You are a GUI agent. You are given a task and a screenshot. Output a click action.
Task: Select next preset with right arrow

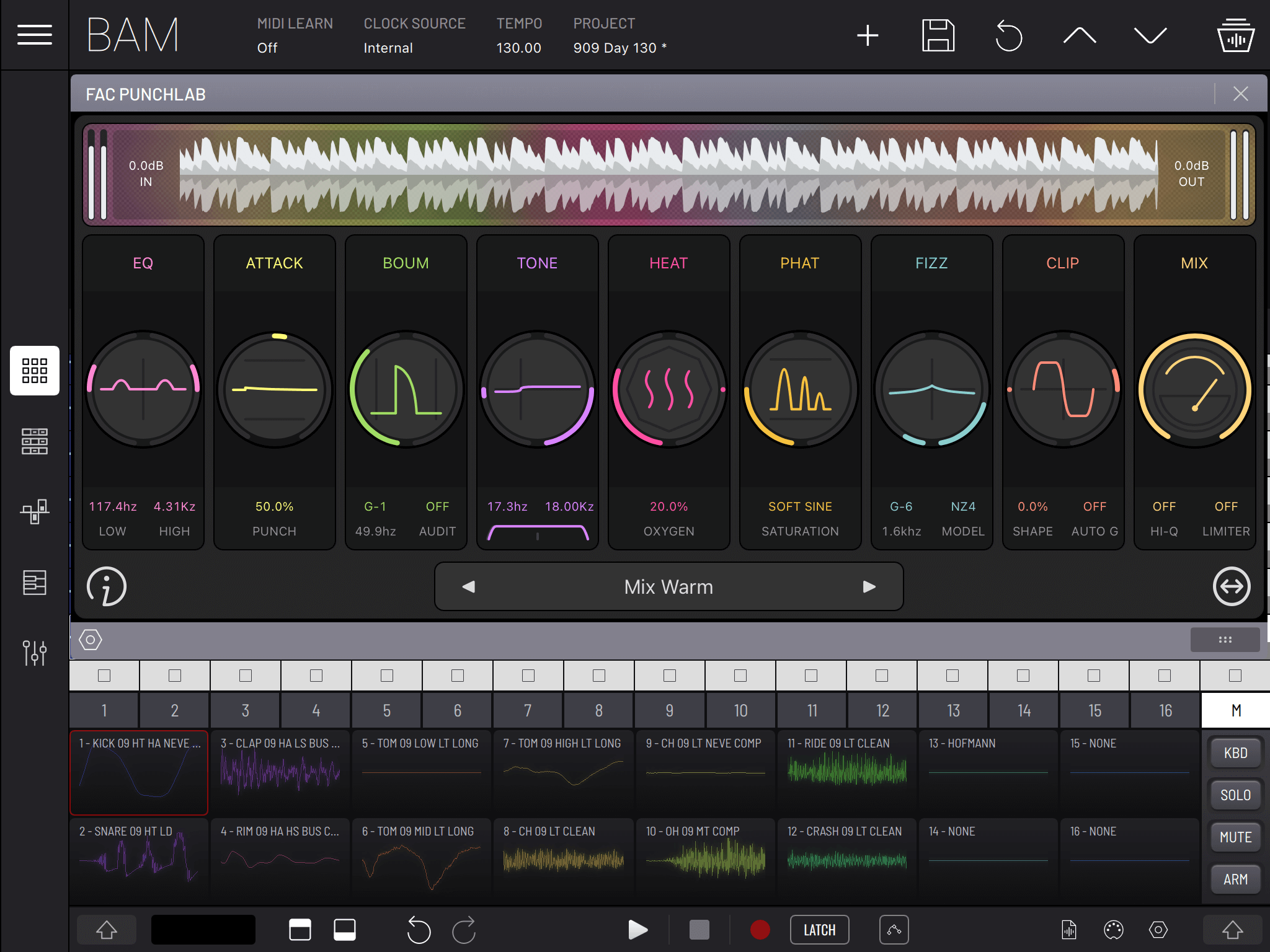[869, 586]
